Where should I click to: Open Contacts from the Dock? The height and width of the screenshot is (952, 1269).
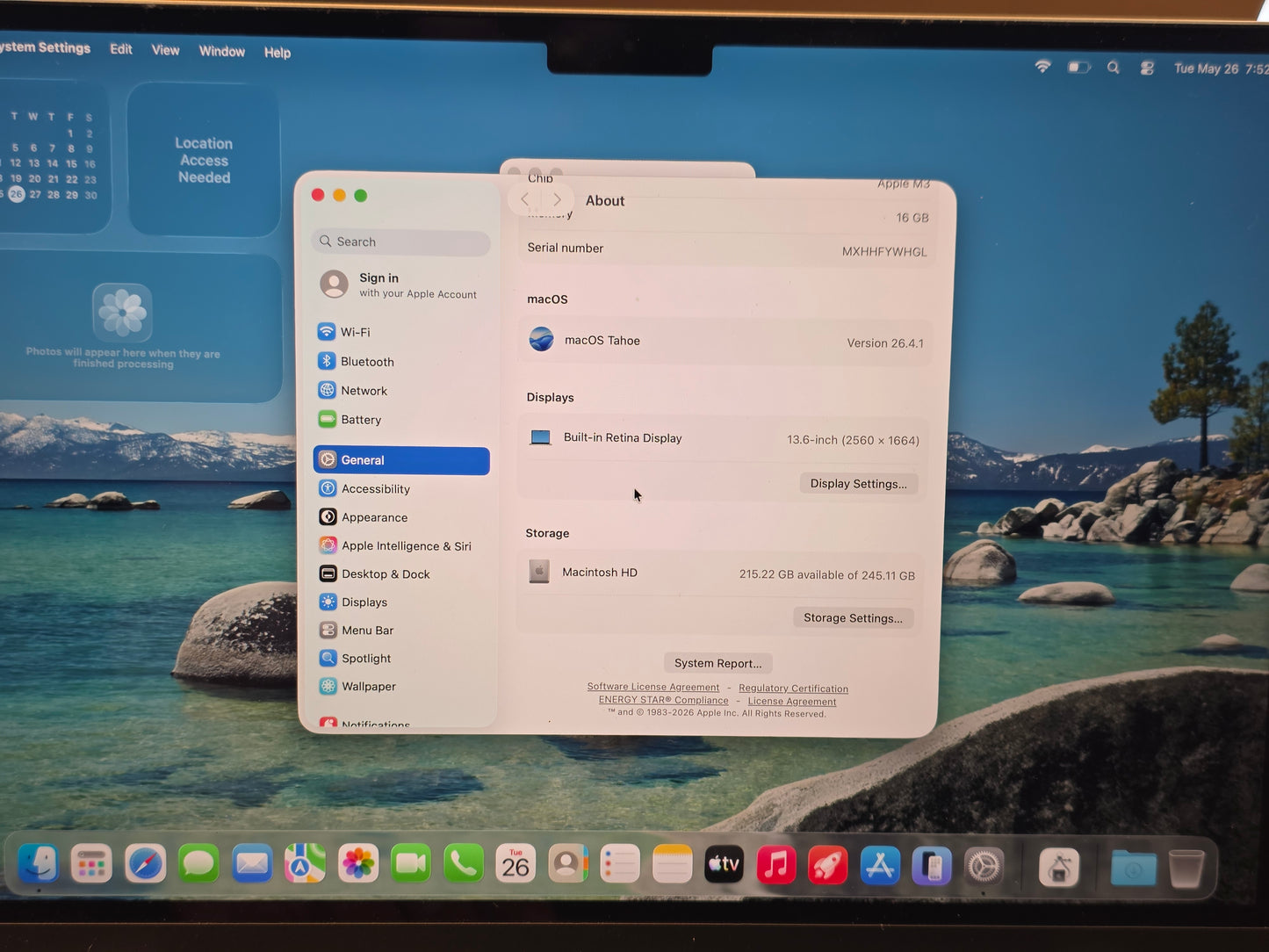pos(568,865)
